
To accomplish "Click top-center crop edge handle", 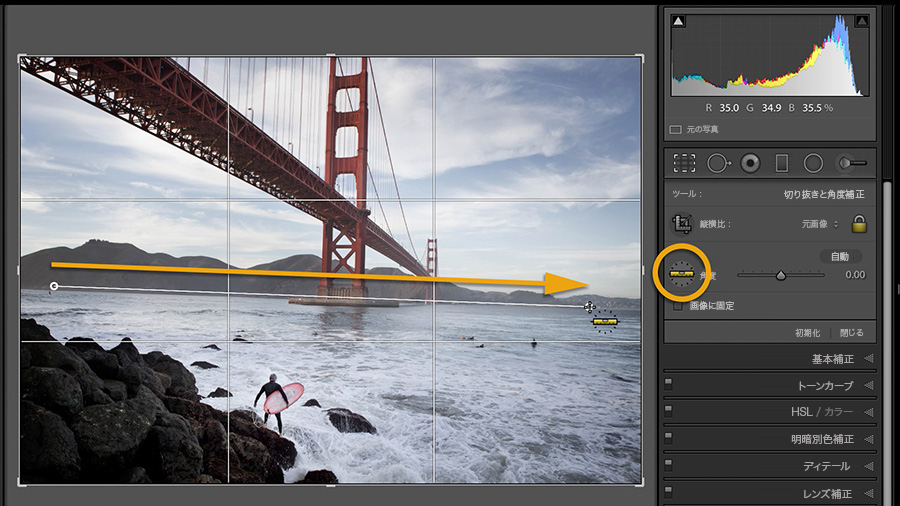I will click(x=331, y=56).
